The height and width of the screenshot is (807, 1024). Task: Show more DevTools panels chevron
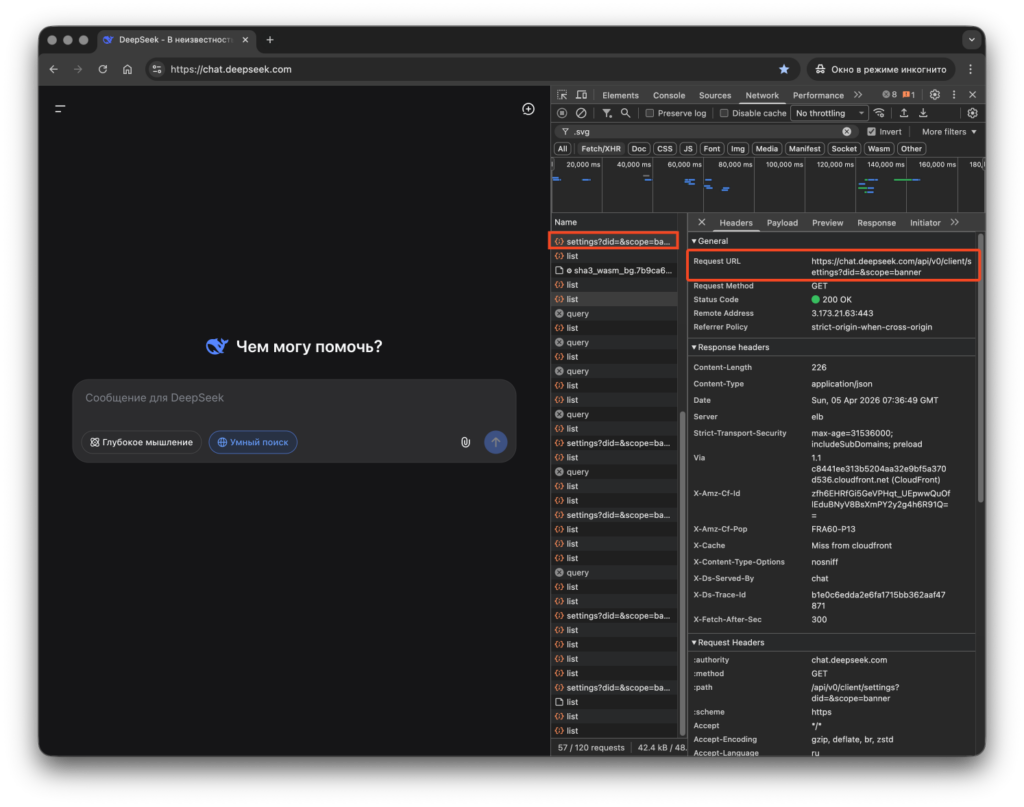coord(858,95)
